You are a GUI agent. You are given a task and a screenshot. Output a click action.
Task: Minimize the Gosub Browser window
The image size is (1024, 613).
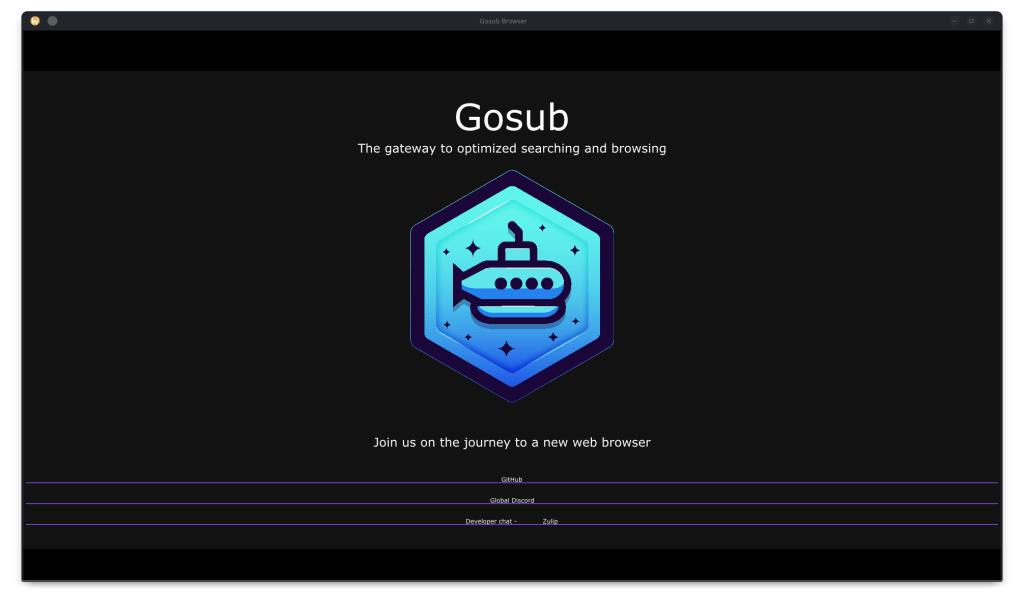click(954, 21)
